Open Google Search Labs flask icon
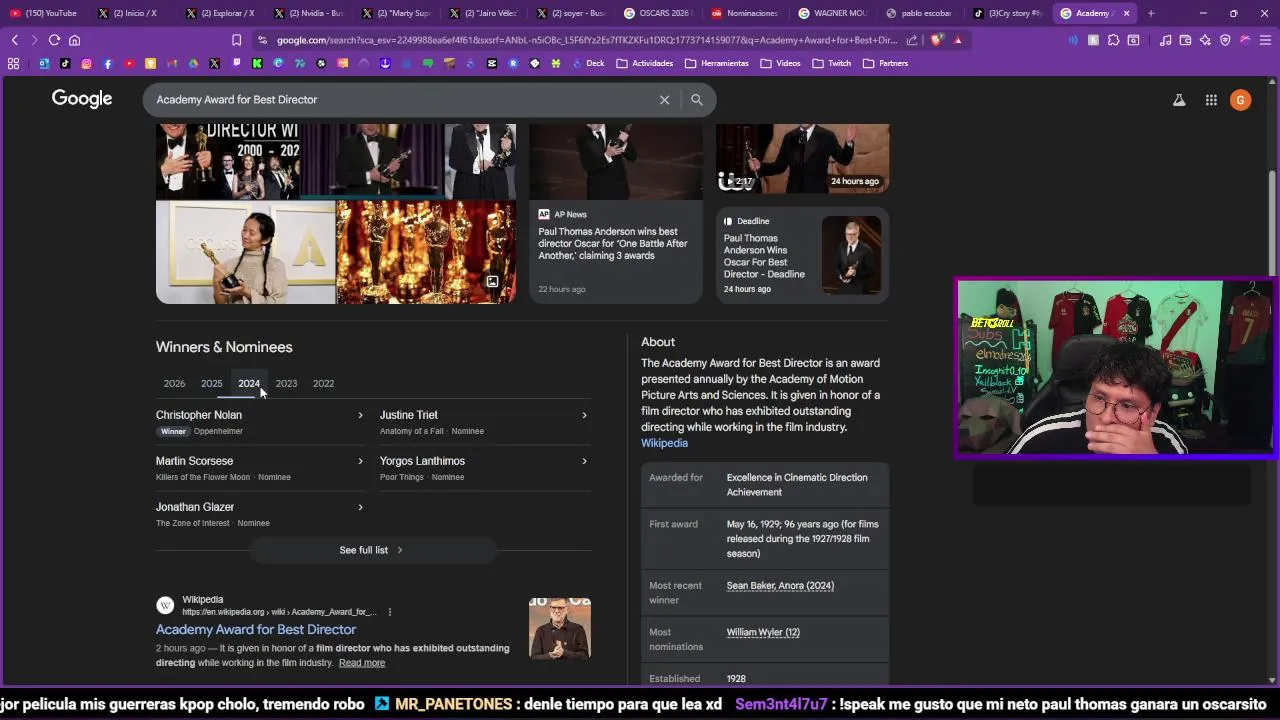1280x720 pixels. click(1179, 100)
